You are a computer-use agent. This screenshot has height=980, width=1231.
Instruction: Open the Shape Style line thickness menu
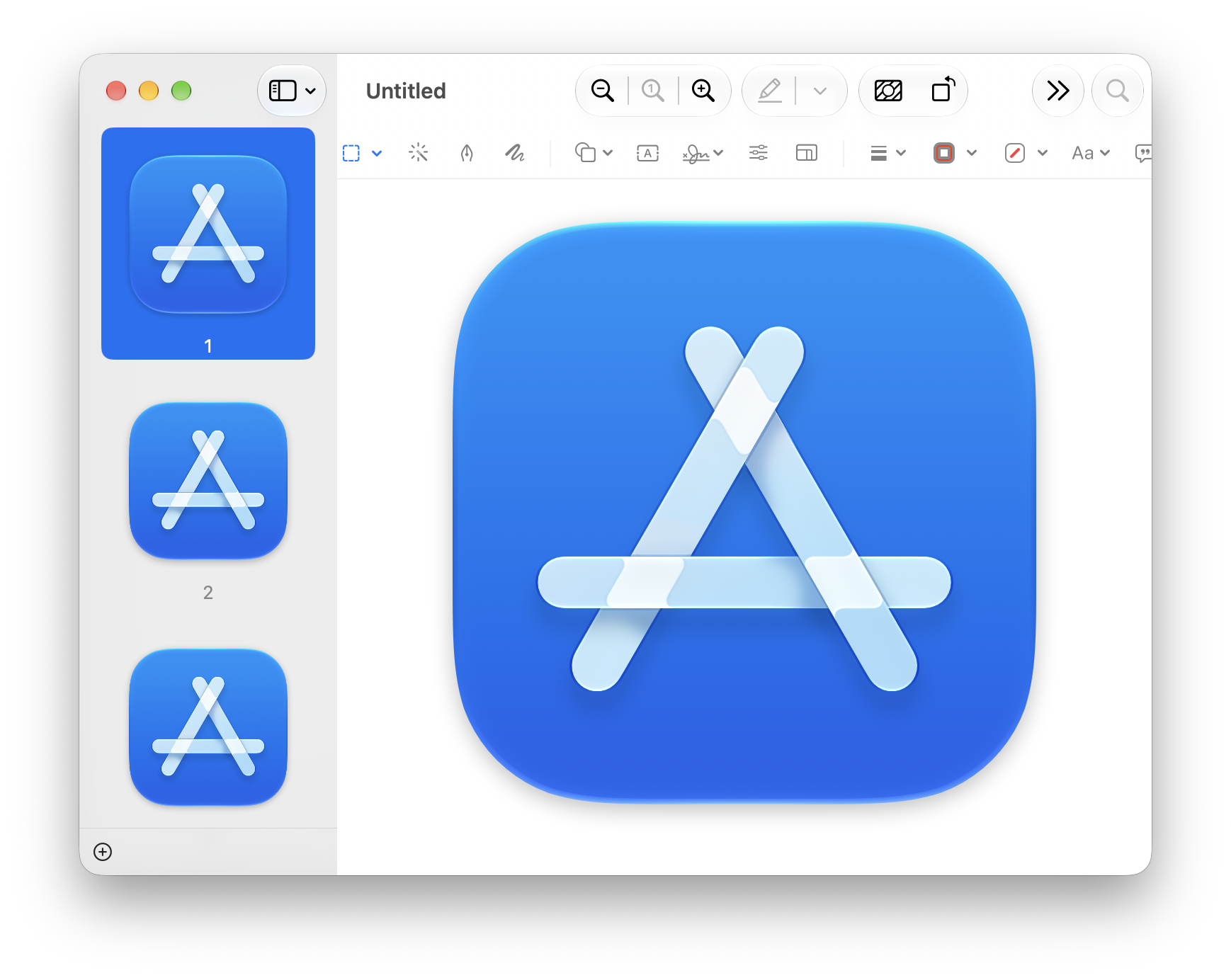click(888, 153)
